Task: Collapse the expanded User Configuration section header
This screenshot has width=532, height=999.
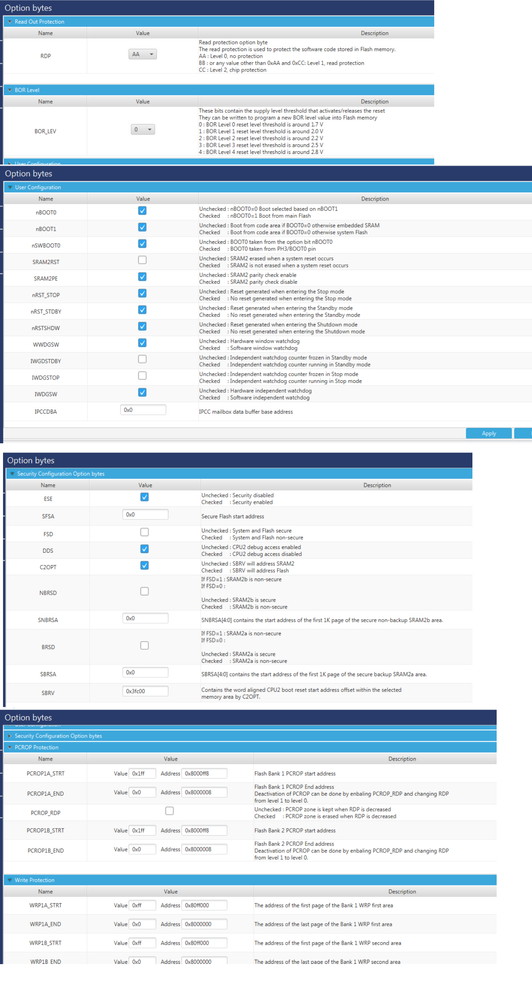Action: click(268, 187)
